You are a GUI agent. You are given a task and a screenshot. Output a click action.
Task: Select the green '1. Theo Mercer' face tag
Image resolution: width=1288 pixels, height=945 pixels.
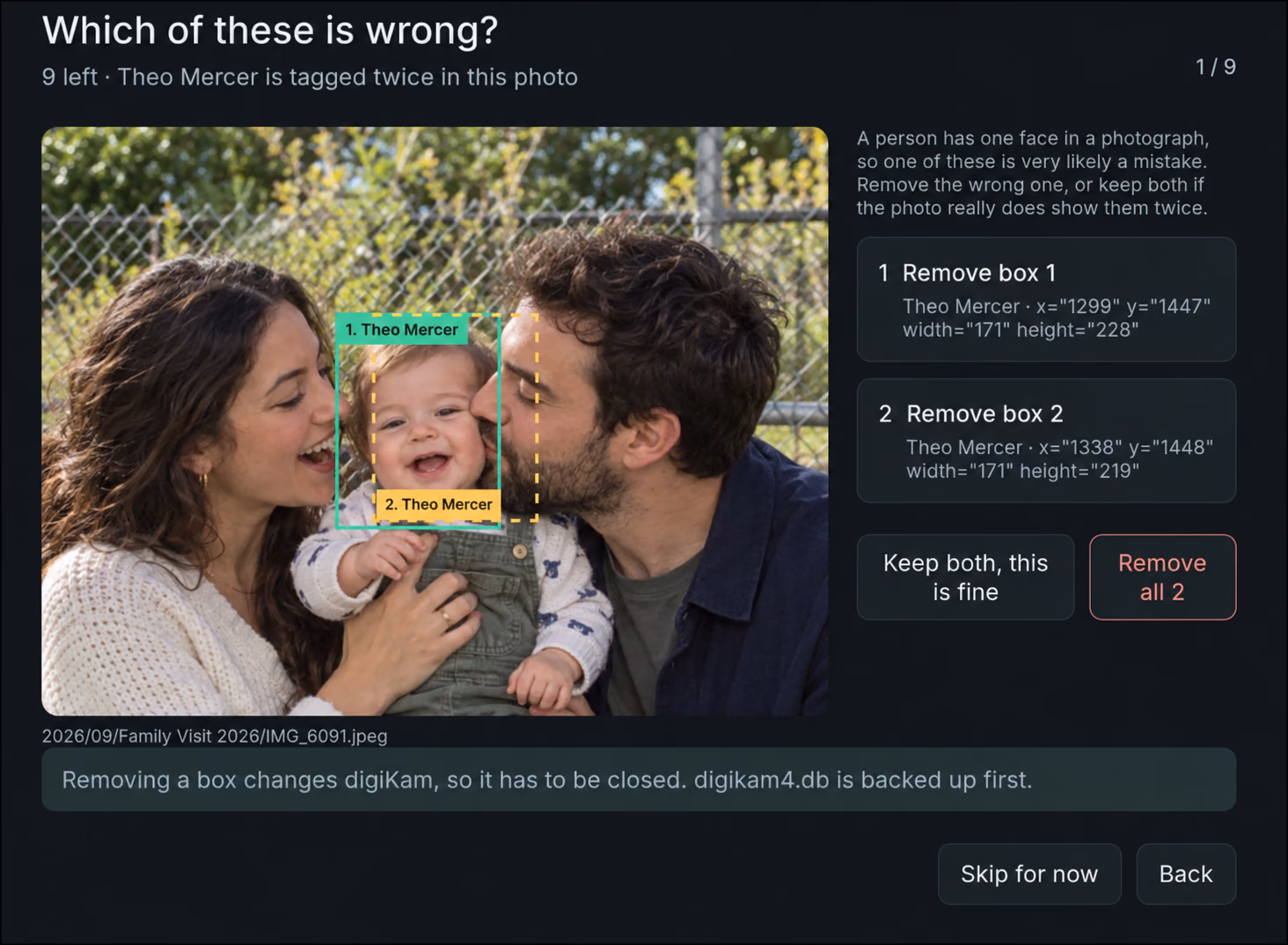tap(402, 329)
